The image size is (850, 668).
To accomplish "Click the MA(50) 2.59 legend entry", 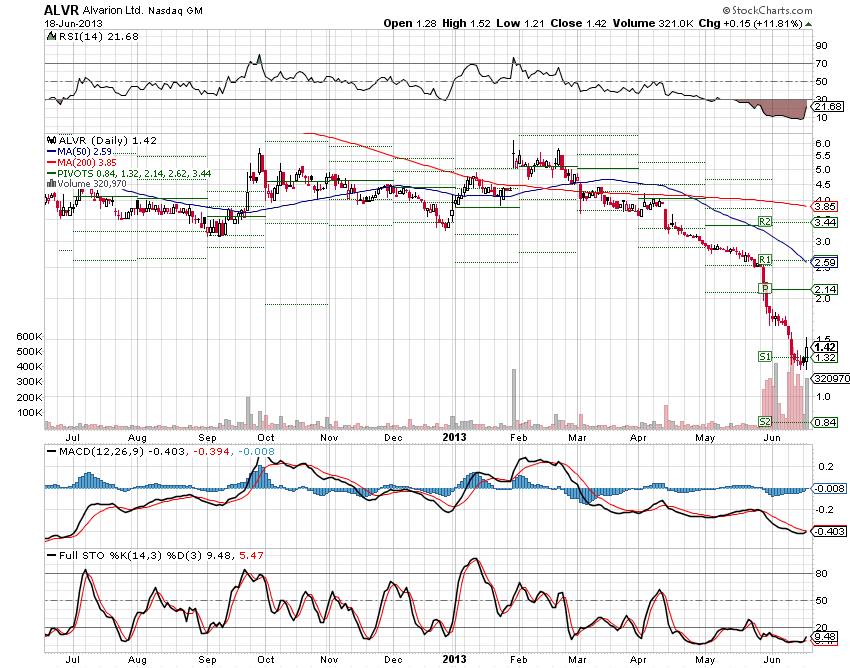I will [x=80, y=152].
